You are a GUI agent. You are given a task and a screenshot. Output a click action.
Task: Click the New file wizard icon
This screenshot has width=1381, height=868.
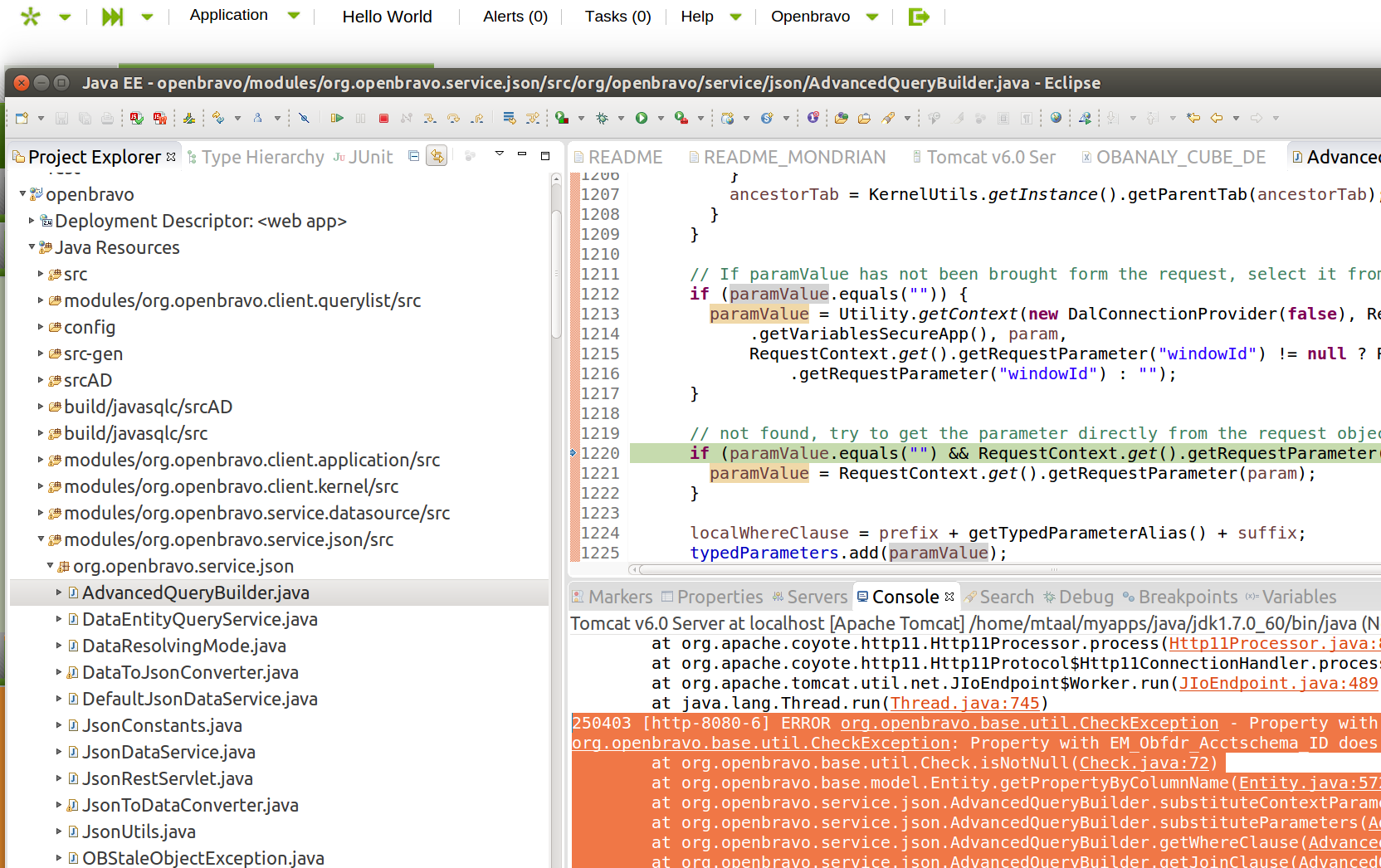pyautogui.click(x=22, y=119)
